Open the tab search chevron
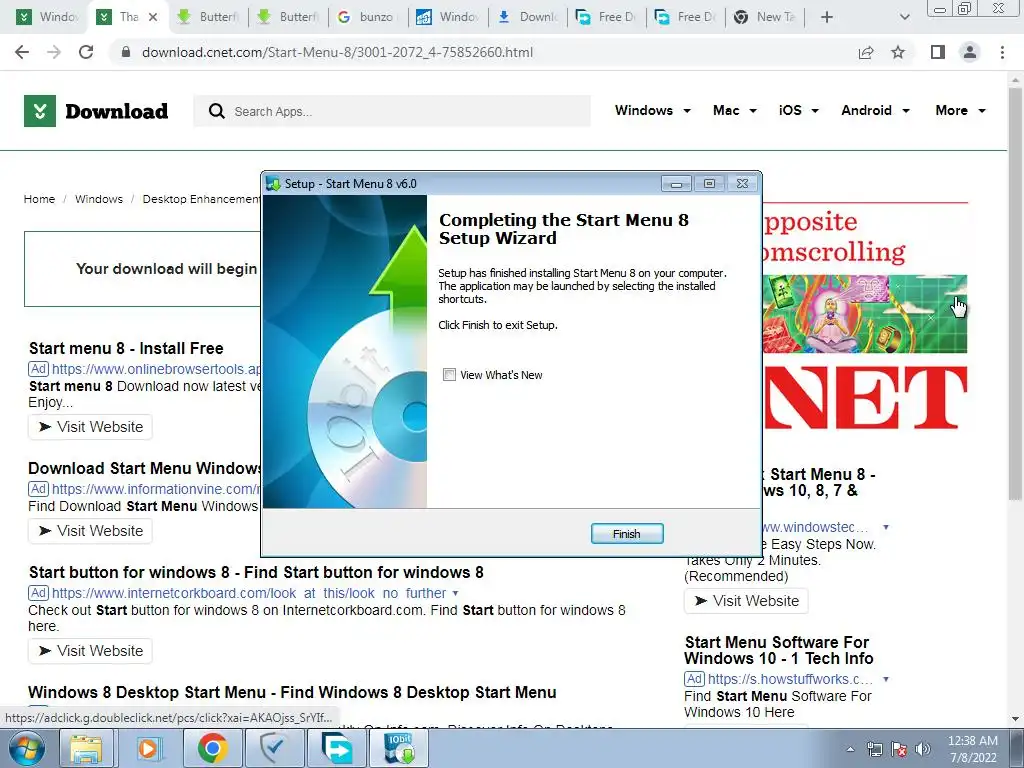 [x=904, y=17]
